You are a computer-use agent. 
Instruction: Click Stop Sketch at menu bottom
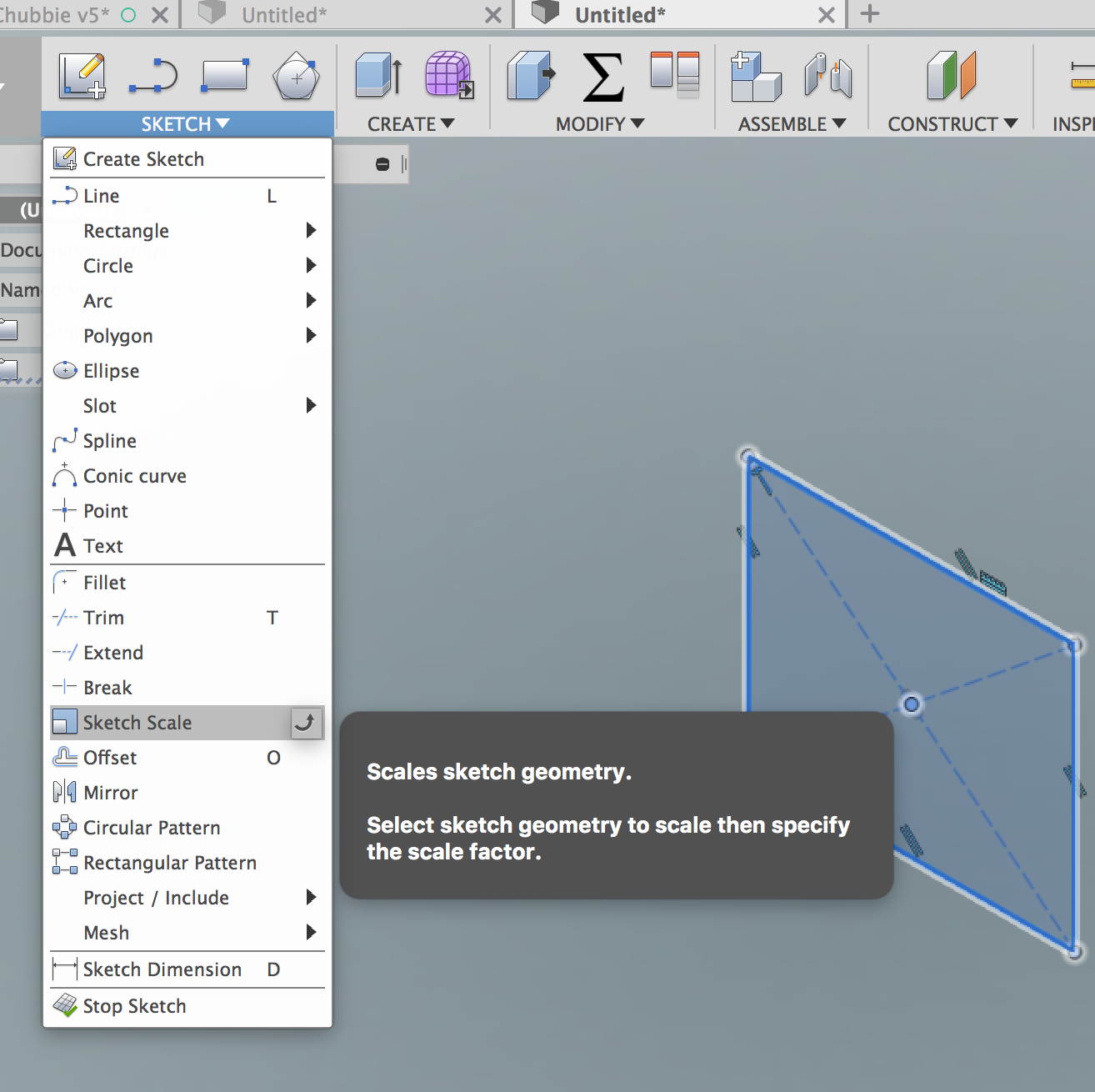[x=134, y=1006]
